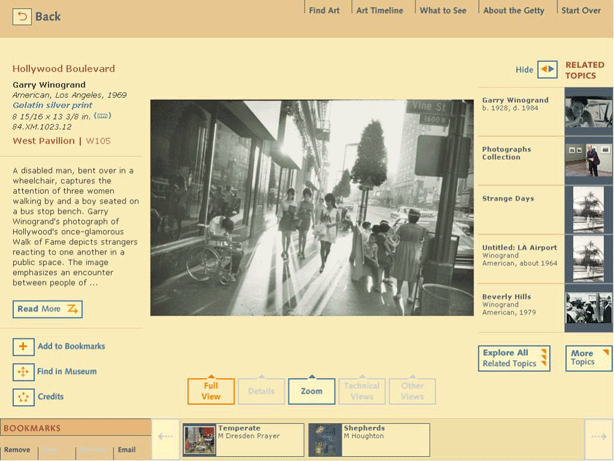Viewport: 614px width, 461px height.
Task: Open the Find Art menu
Action: 324,11
